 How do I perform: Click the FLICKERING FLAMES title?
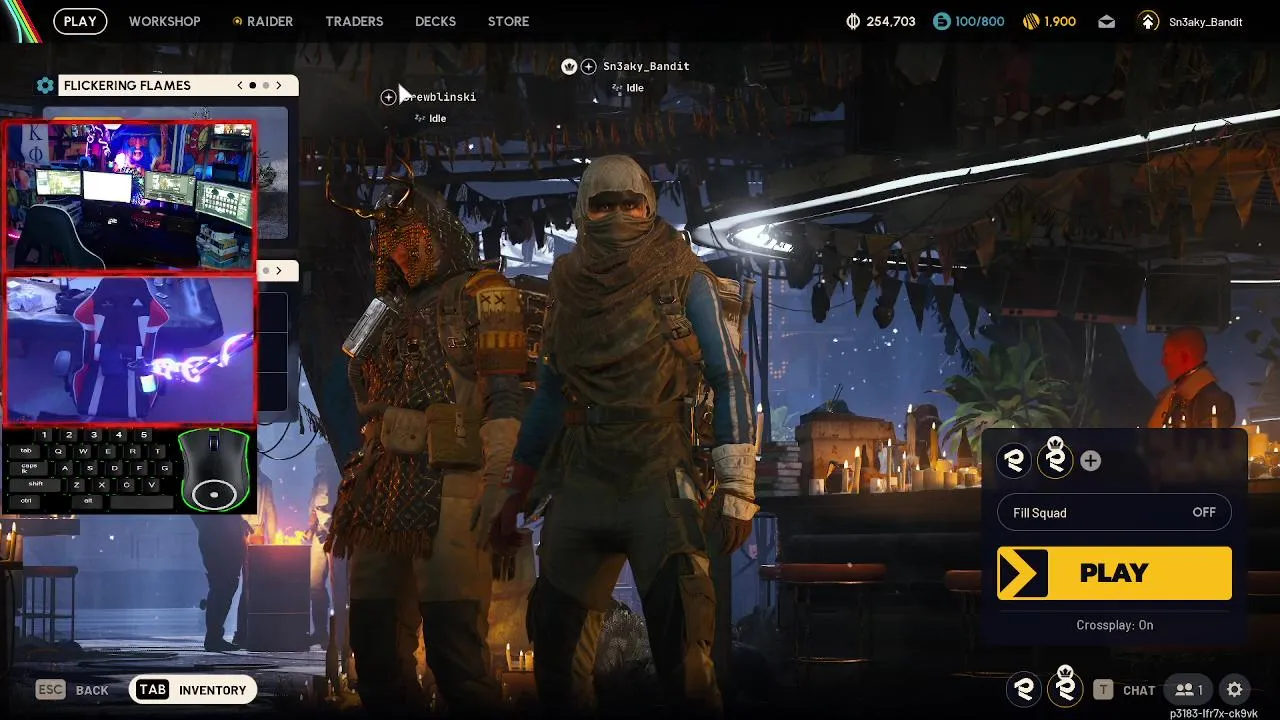point(127,86)
